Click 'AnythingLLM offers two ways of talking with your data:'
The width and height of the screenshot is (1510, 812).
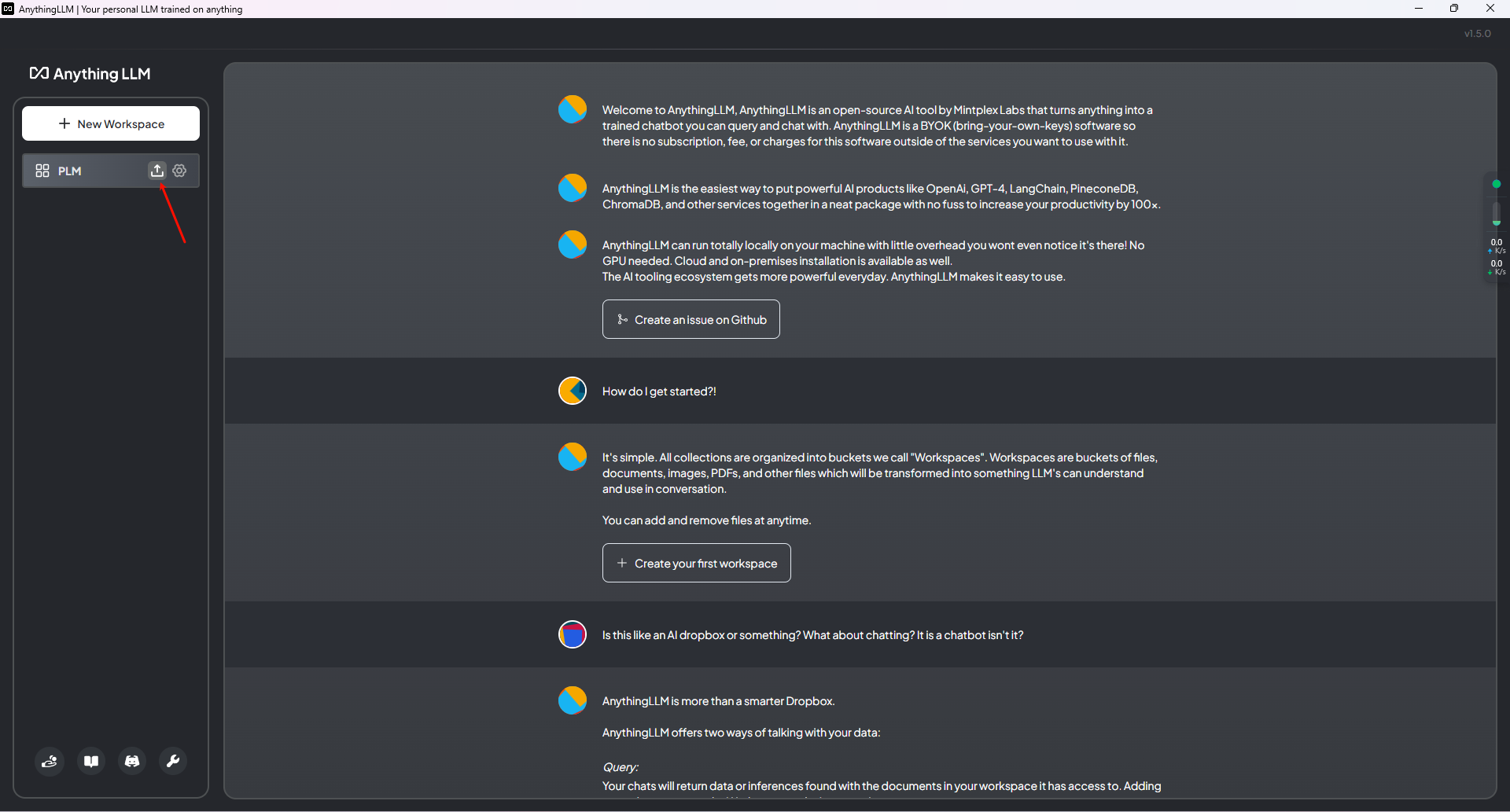point(741,733)
